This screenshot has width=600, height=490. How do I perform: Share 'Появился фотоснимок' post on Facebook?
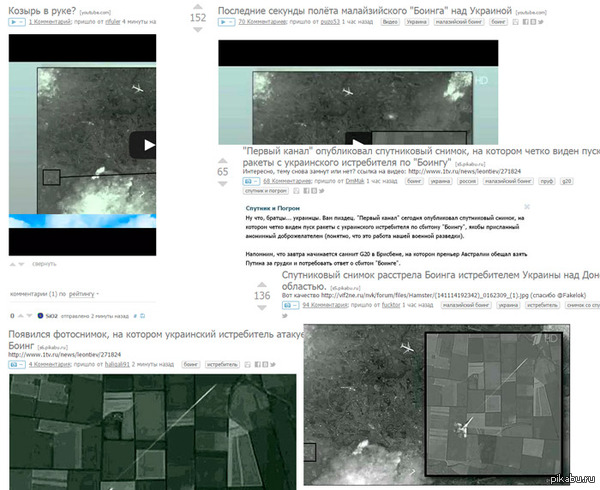258,365
